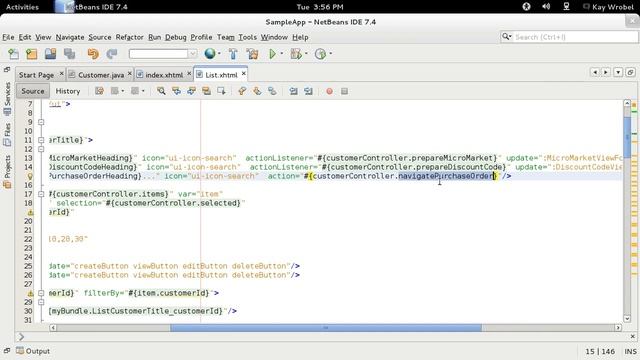Run the project with green arrow
640x360 pixels.
coord(272,54)
